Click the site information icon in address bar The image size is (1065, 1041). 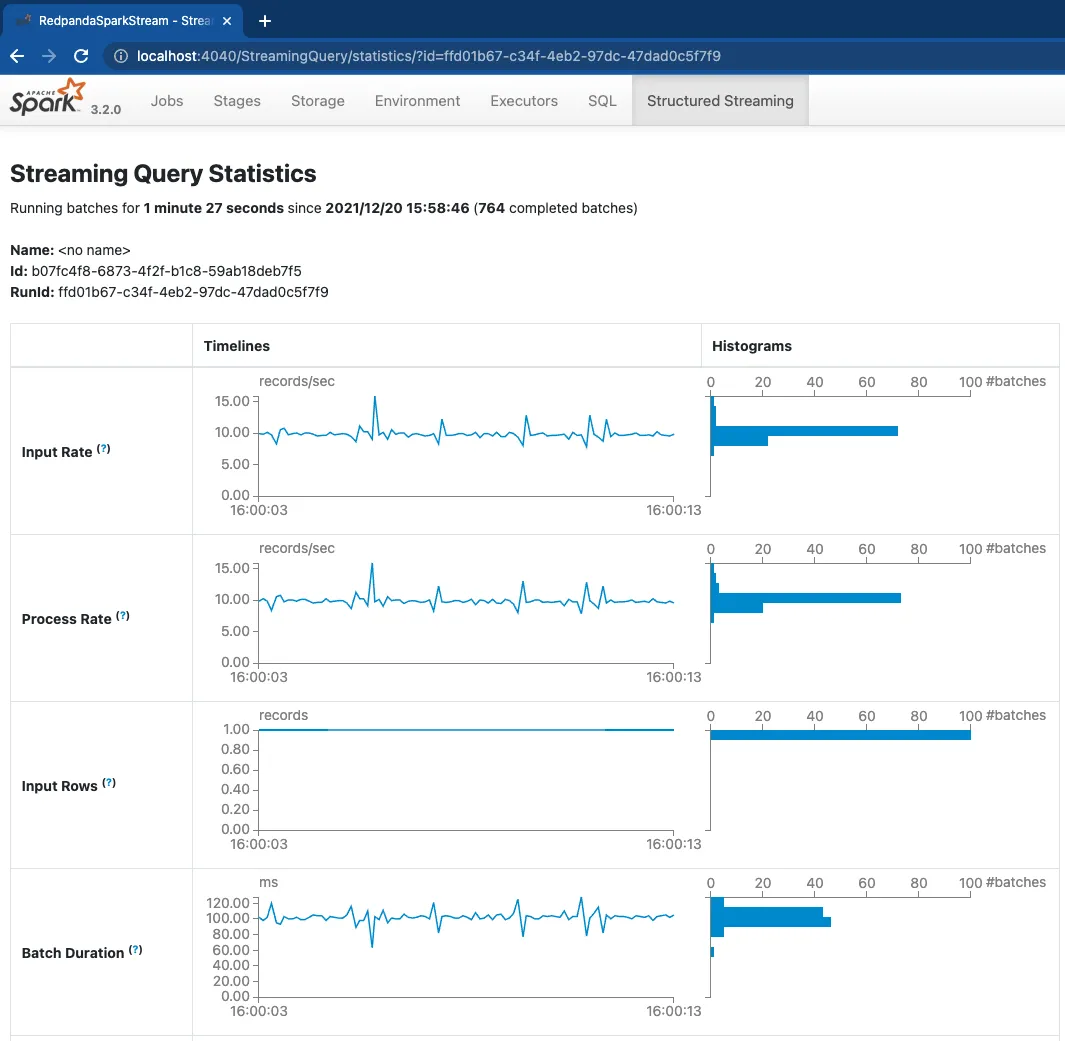click(120, 58)
